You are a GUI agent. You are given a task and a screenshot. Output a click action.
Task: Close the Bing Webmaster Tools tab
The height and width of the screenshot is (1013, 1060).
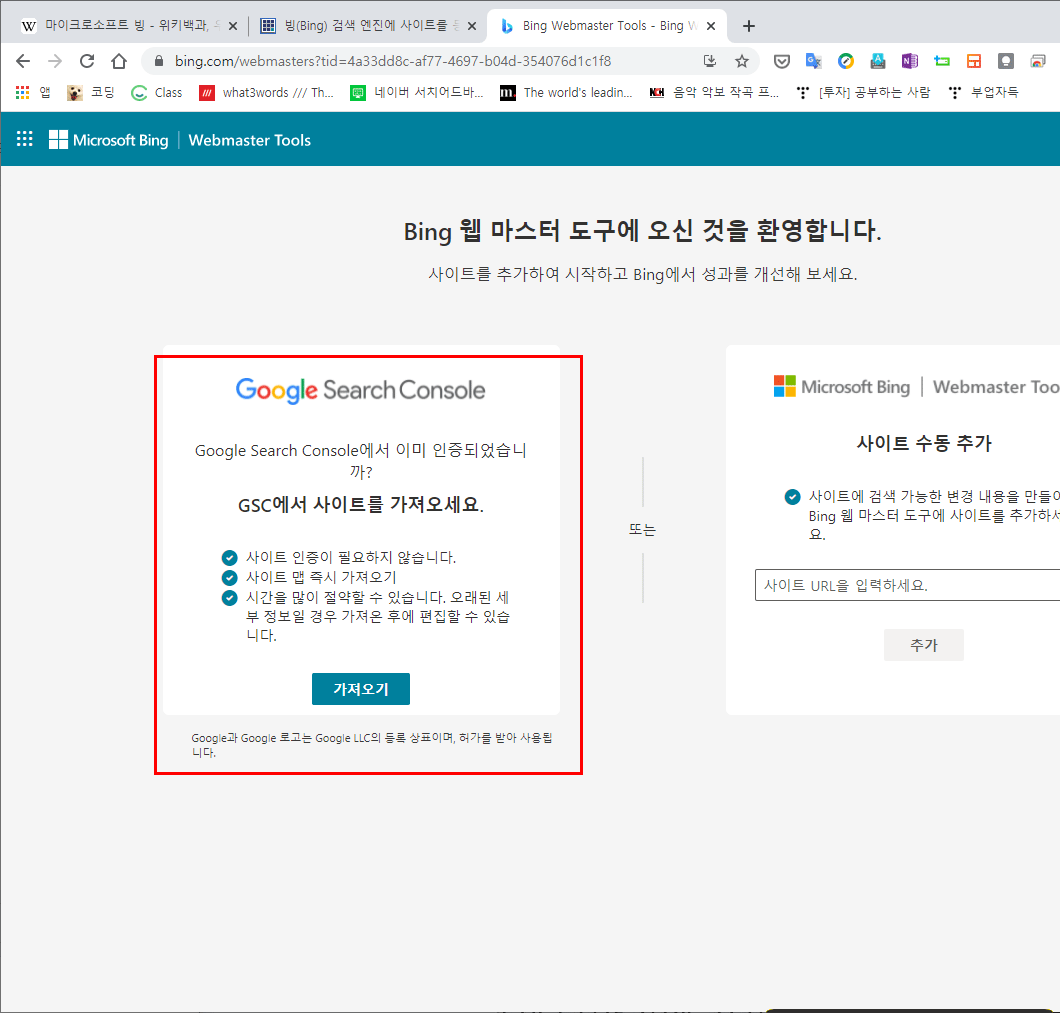click(x=710, y=26)
